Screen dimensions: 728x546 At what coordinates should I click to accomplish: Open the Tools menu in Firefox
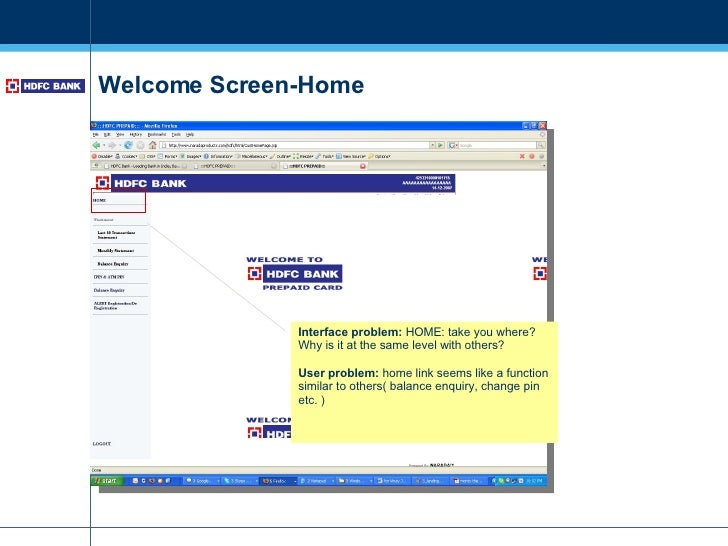[x=176, y=135]
